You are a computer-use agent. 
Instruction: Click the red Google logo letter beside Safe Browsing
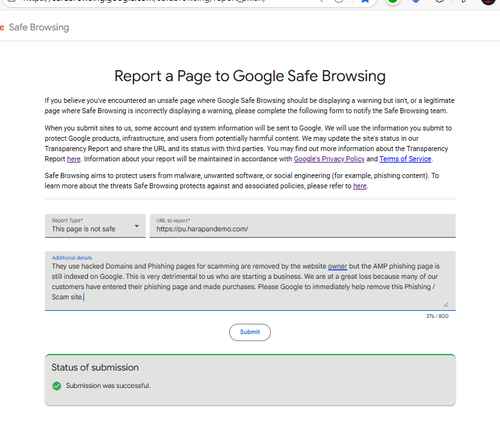coord(2,27)
